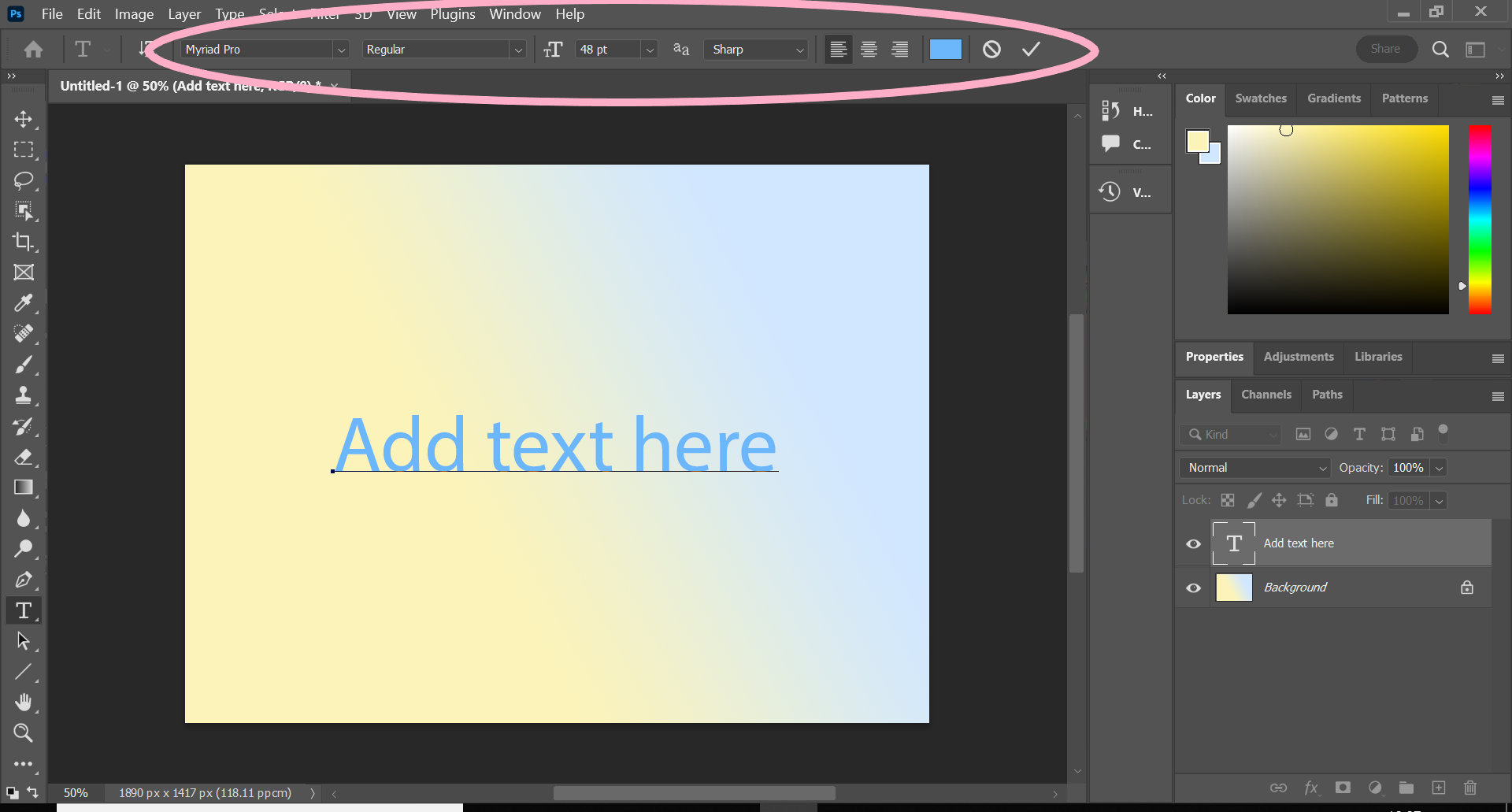This screenshot has width=1512, height=812.
Task: Open Edit Toolbar three-dots menu
Action: pos(24,764)
